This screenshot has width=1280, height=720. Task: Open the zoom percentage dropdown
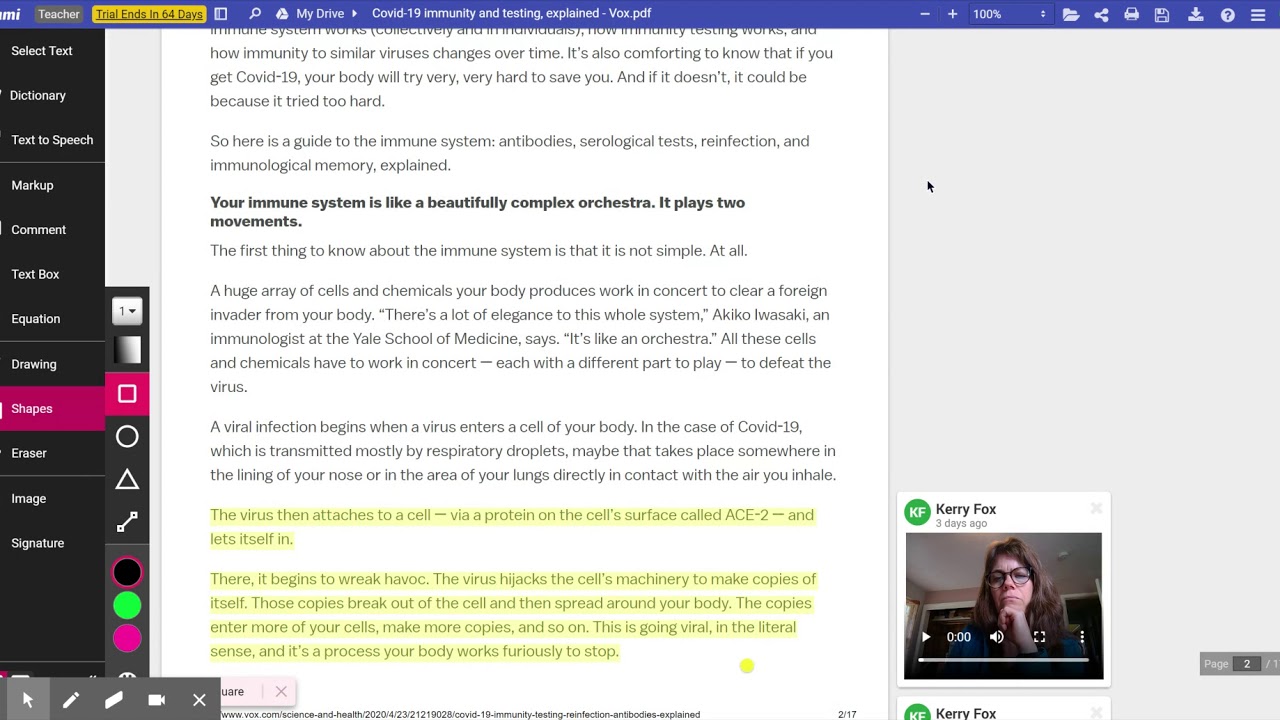coord(1010,14)
